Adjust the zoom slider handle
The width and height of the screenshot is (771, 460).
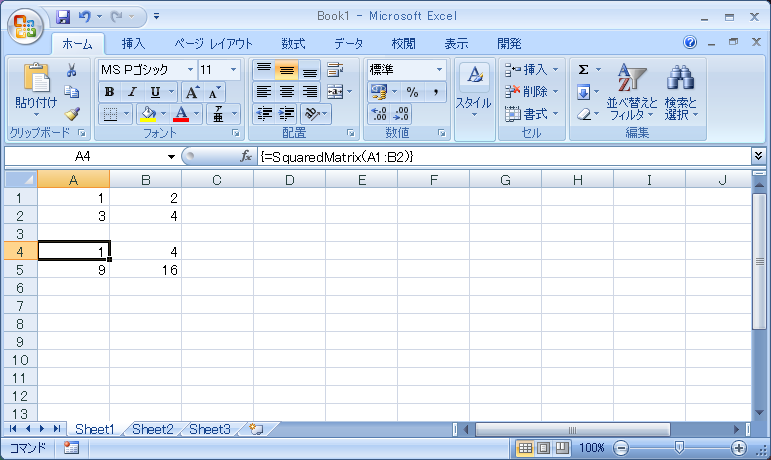(x=679, y=447)
